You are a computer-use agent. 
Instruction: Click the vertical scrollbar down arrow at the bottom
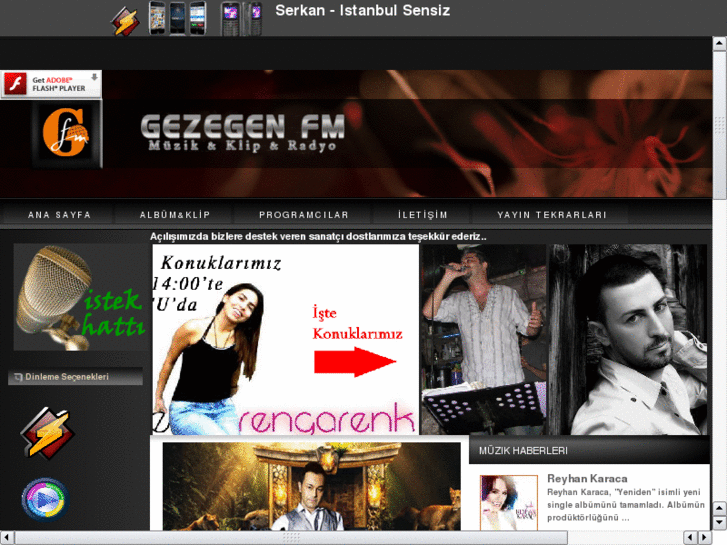tap(719, 523)
